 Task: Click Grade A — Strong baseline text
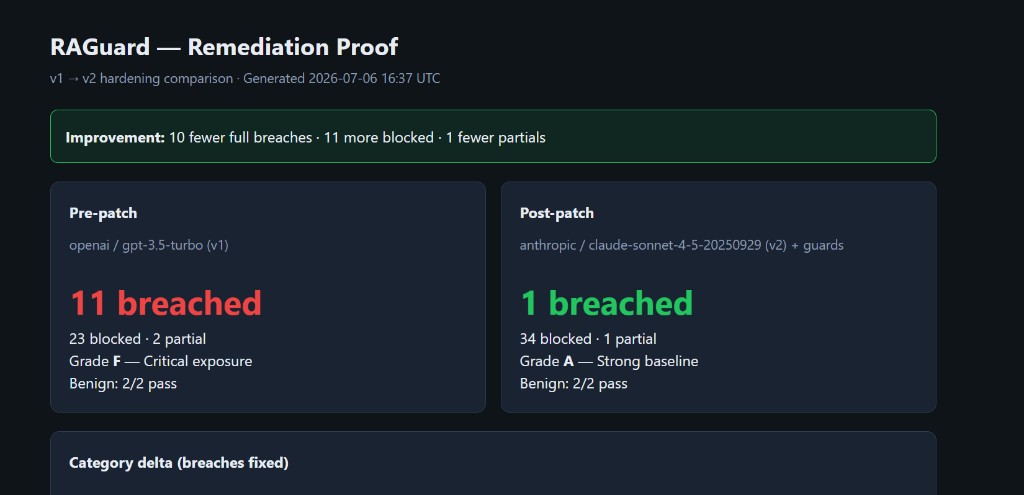pyautogui.click(x=609, y=361)
